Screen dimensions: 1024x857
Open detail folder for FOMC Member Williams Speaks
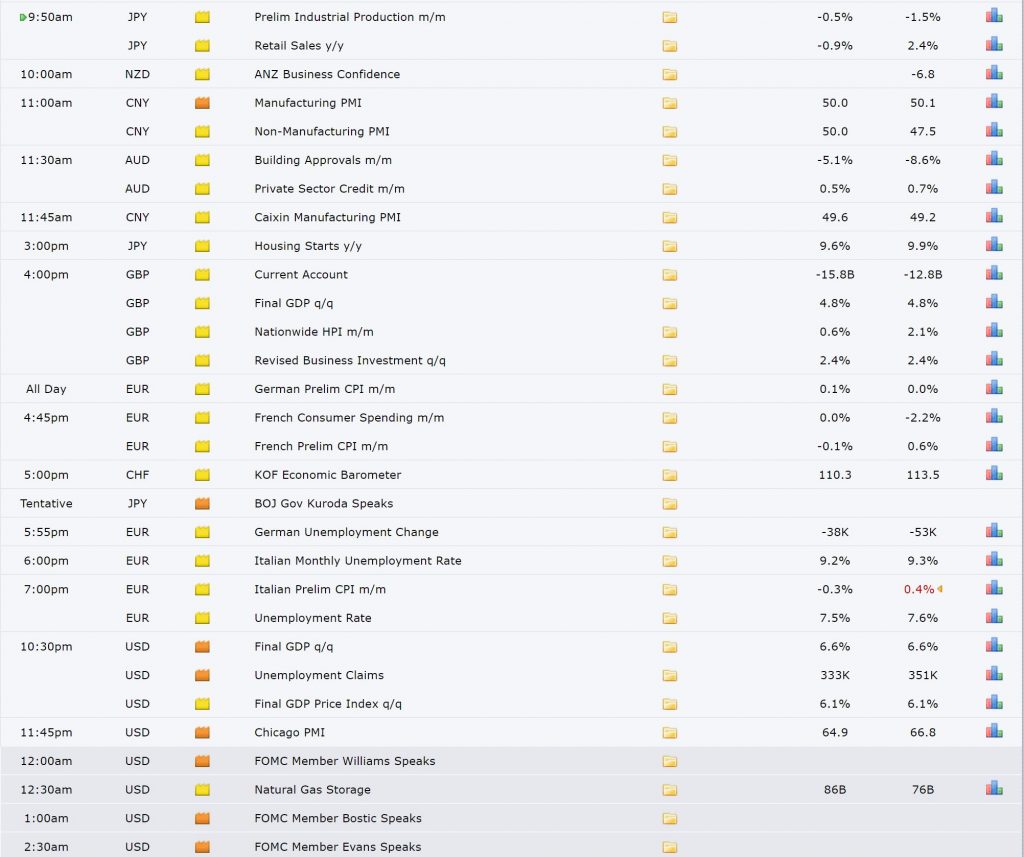[669, 761]
